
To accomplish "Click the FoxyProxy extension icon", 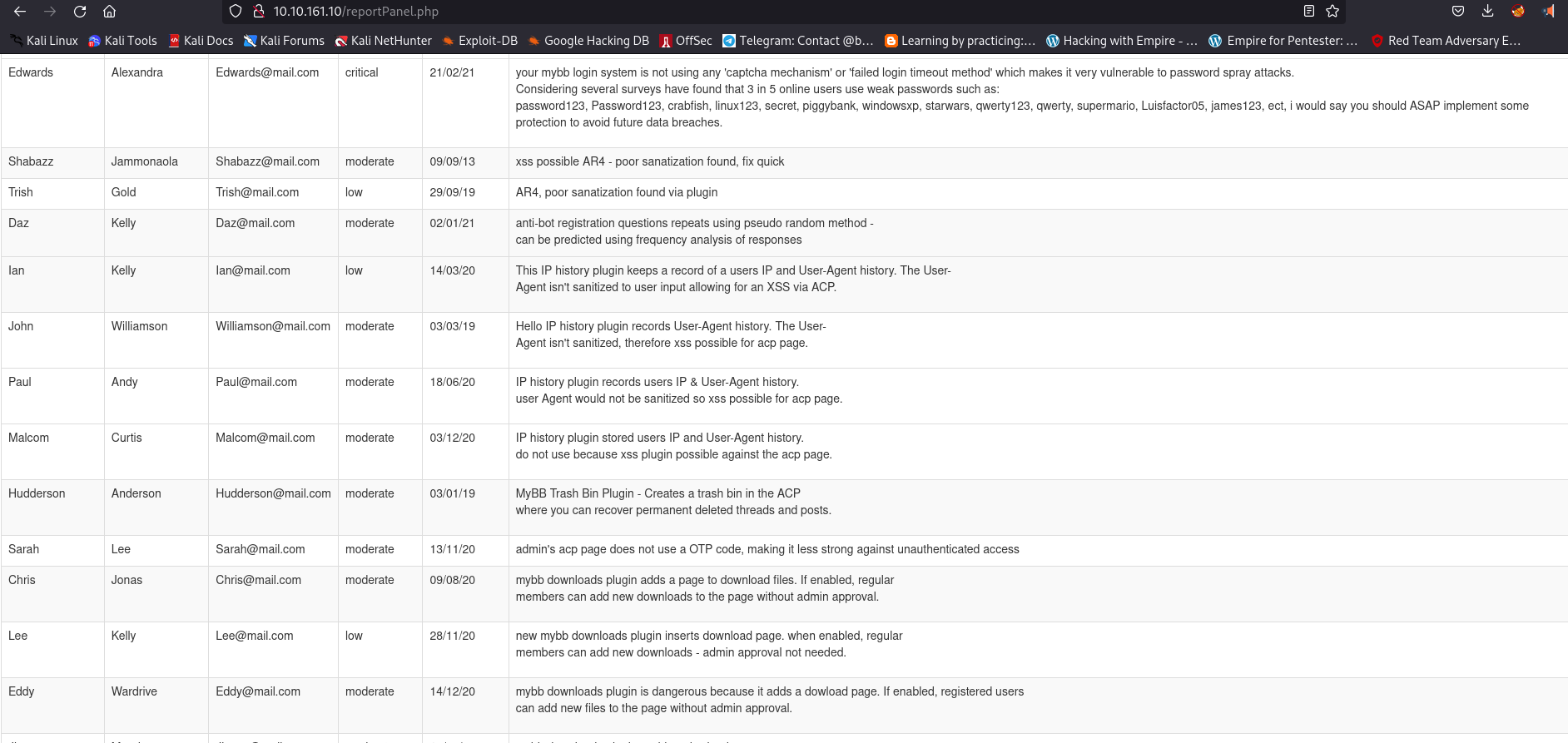I will pos(1518,12).
